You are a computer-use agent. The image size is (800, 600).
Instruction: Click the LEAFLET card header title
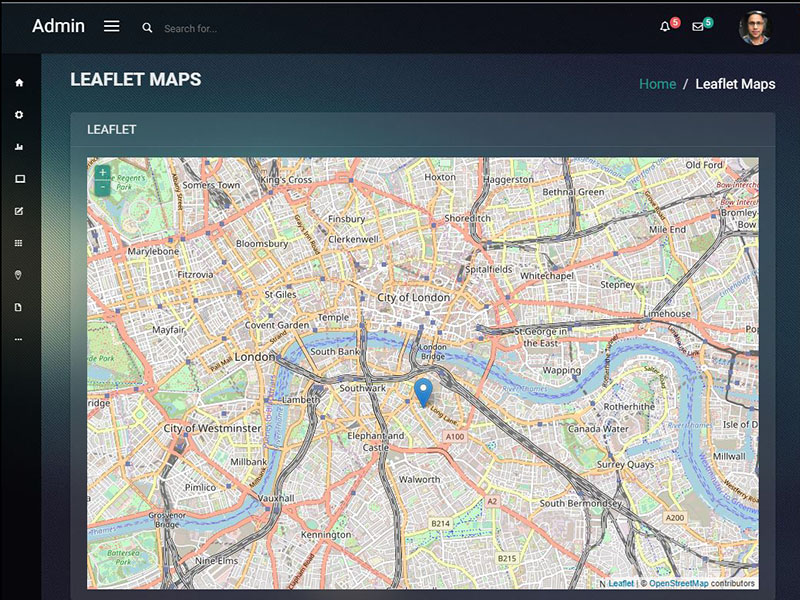pos(112,130)
